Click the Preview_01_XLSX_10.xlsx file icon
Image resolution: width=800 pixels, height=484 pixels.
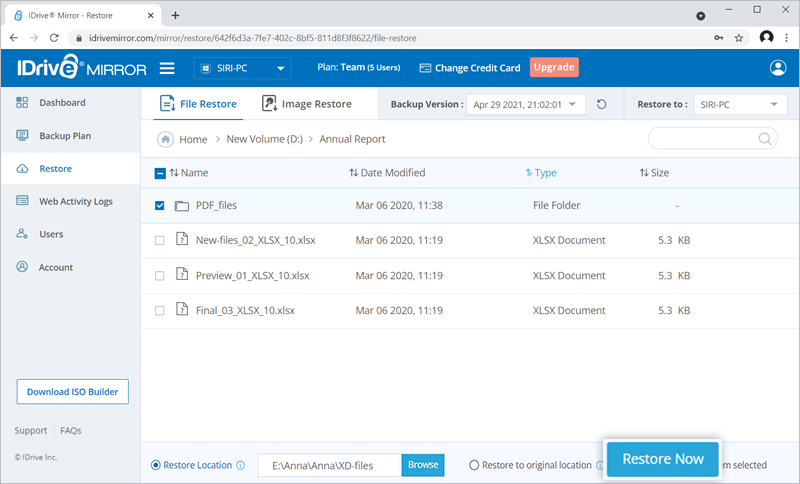pos(182,274)
